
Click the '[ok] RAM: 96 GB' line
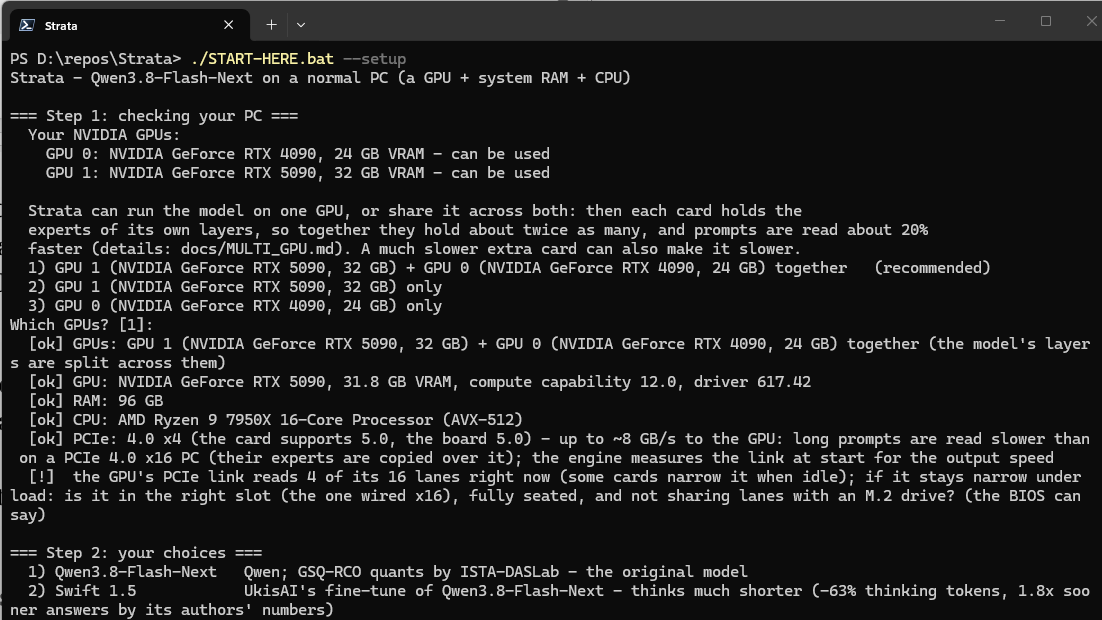coord(96,401)
